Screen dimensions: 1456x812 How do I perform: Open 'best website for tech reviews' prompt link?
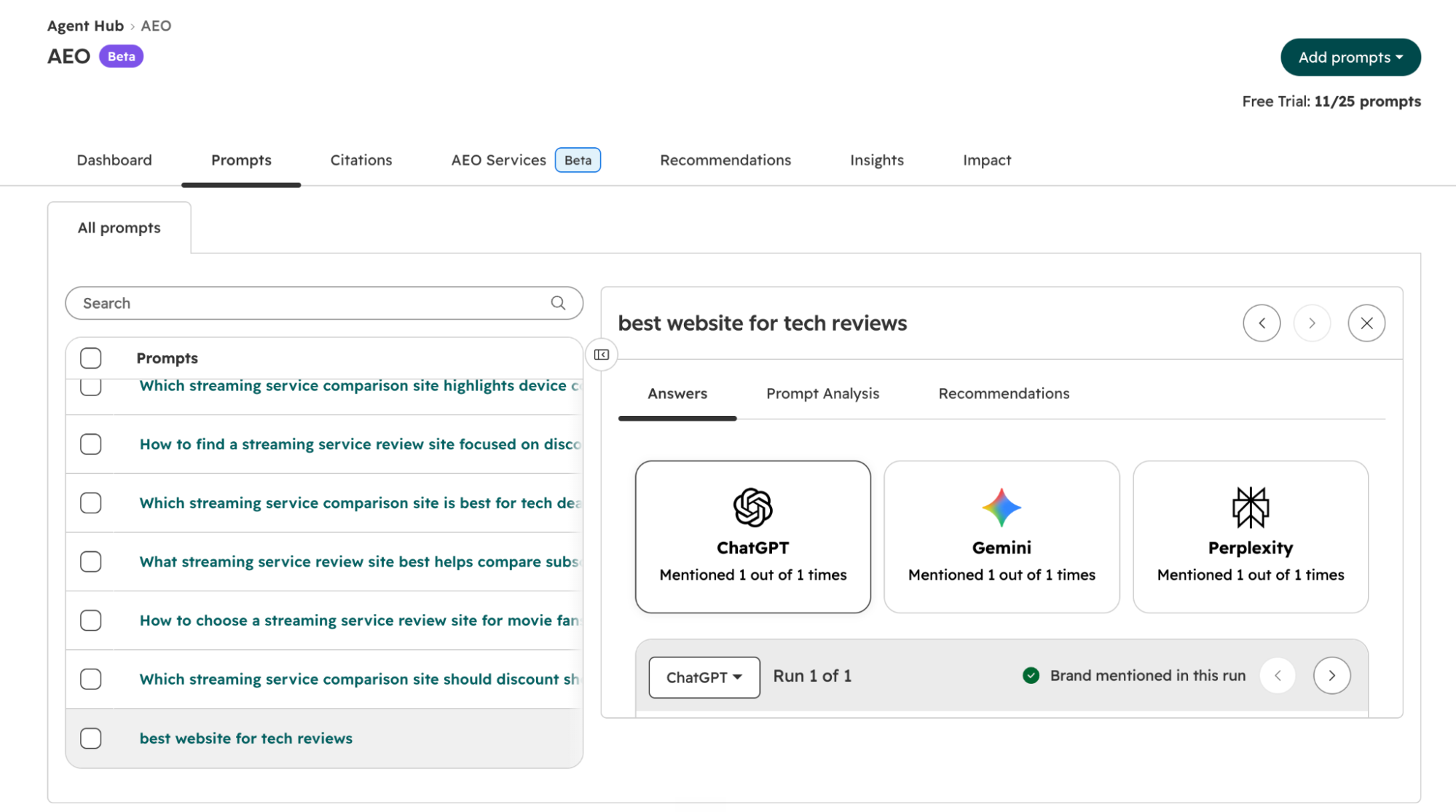tap(246, 738)
